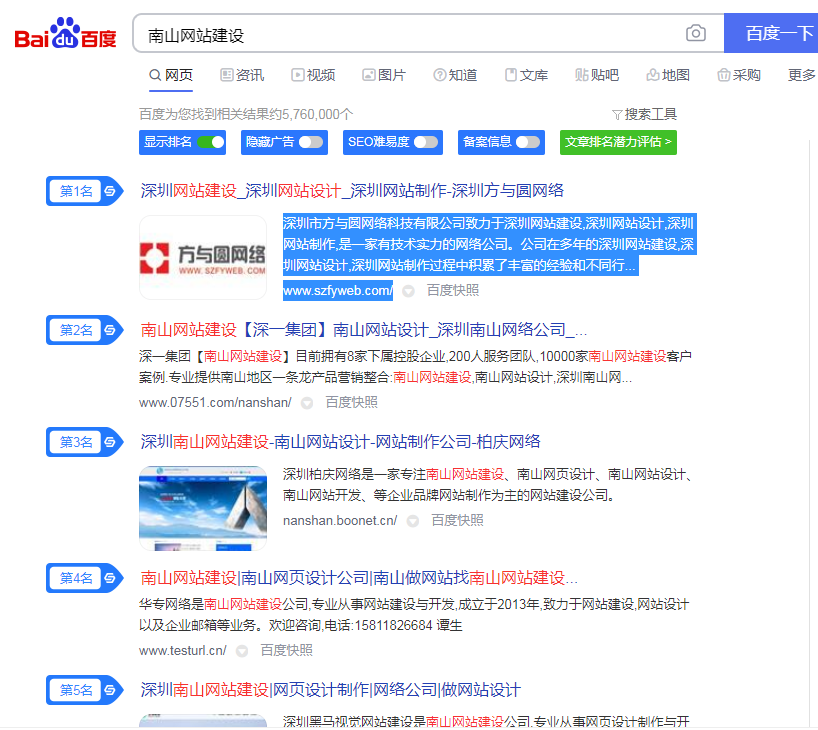
Task: Click the 第5名 rank label
Action: [76, 690]
